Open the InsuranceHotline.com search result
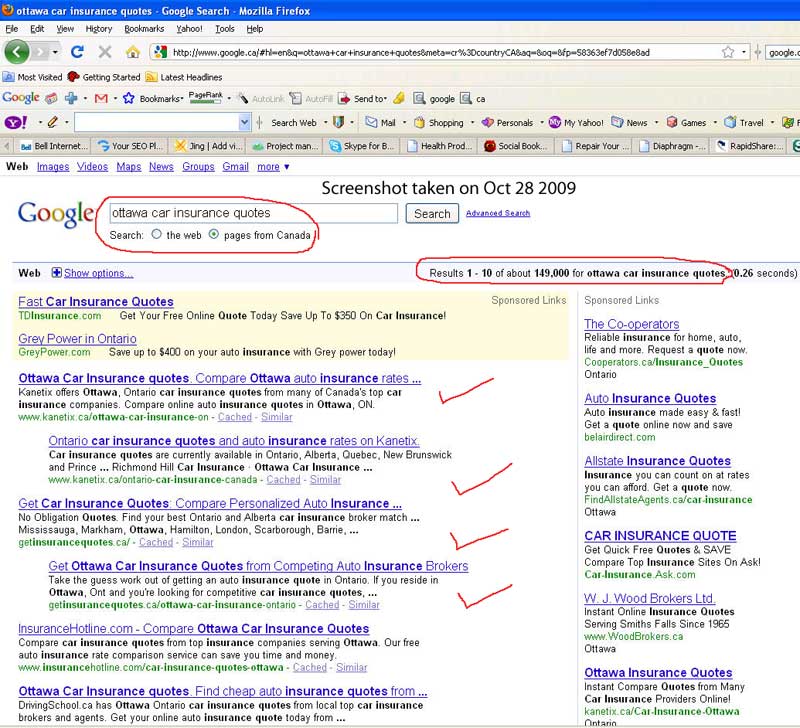Screen dimensions: 800x728 pyautogui.click(x=193, y=629)
